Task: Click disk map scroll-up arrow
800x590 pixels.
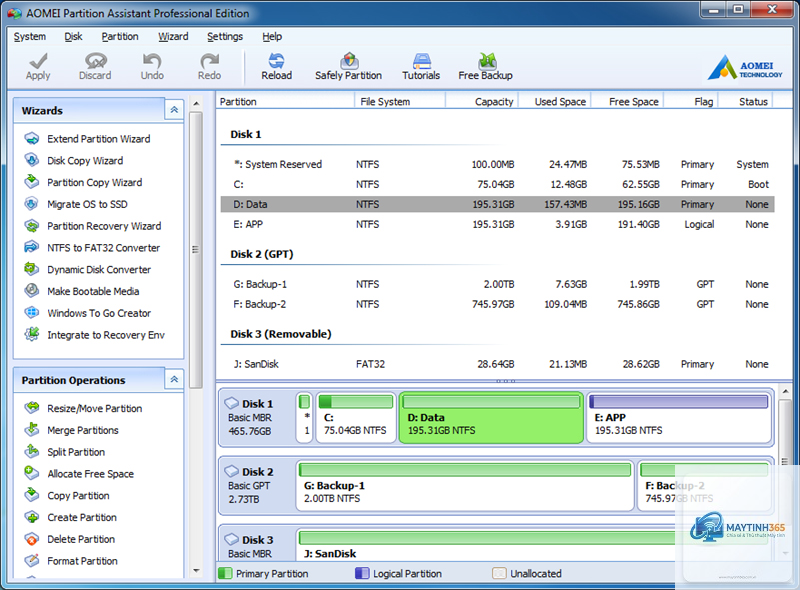Action: (786, 391)
